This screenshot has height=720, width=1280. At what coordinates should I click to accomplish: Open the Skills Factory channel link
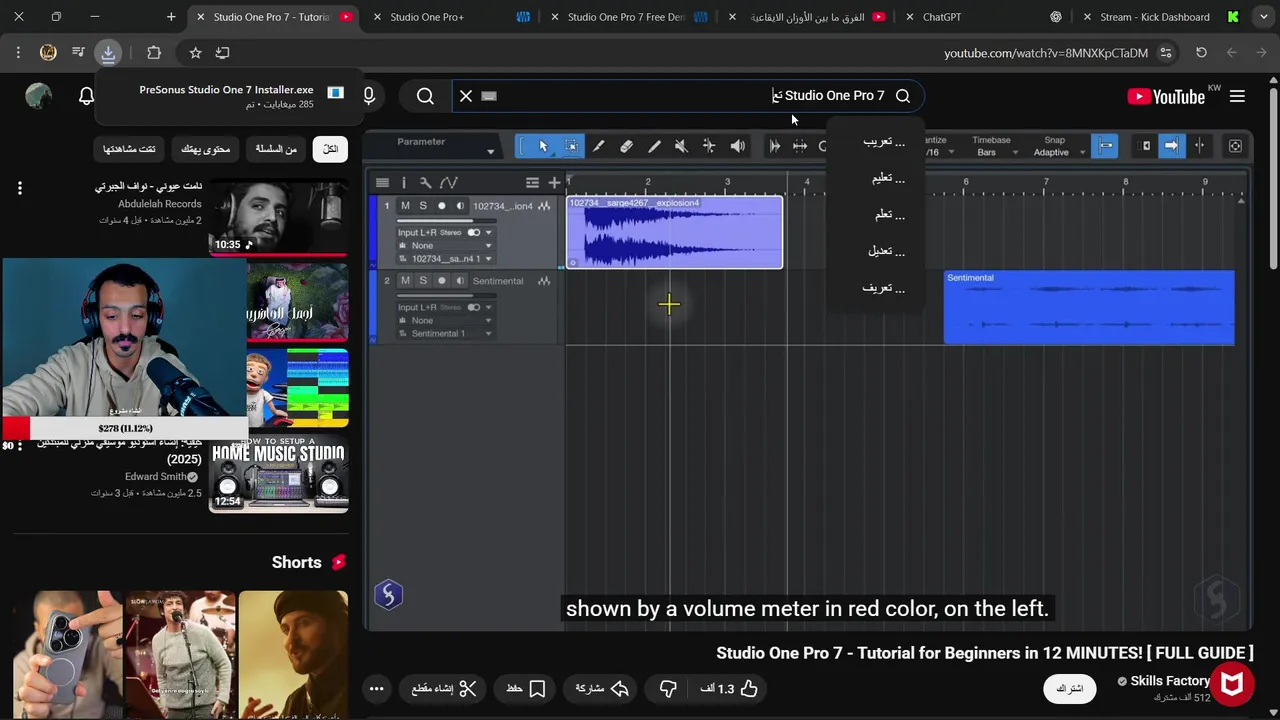coord(1170,681)
